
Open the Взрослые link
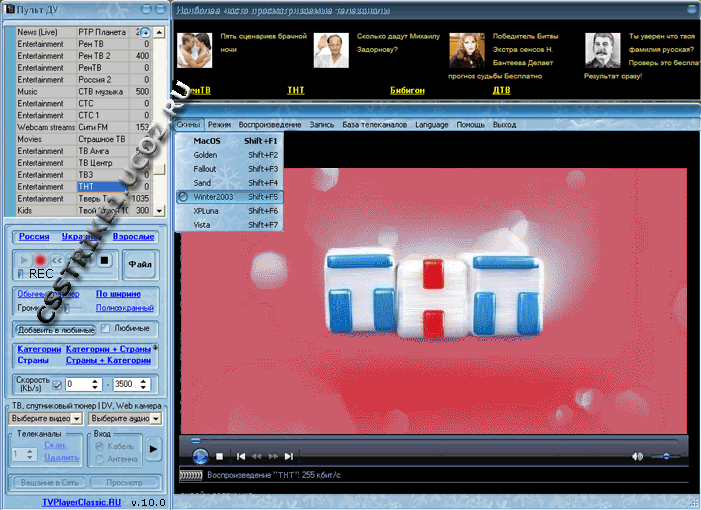pyautogui.click(x=133, y=236)
